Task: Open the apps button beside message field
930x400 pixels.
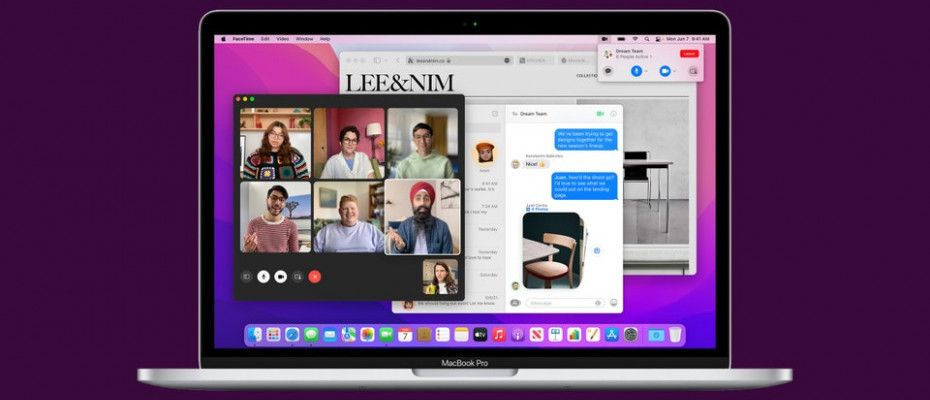Action: click(x=515, y=303)
